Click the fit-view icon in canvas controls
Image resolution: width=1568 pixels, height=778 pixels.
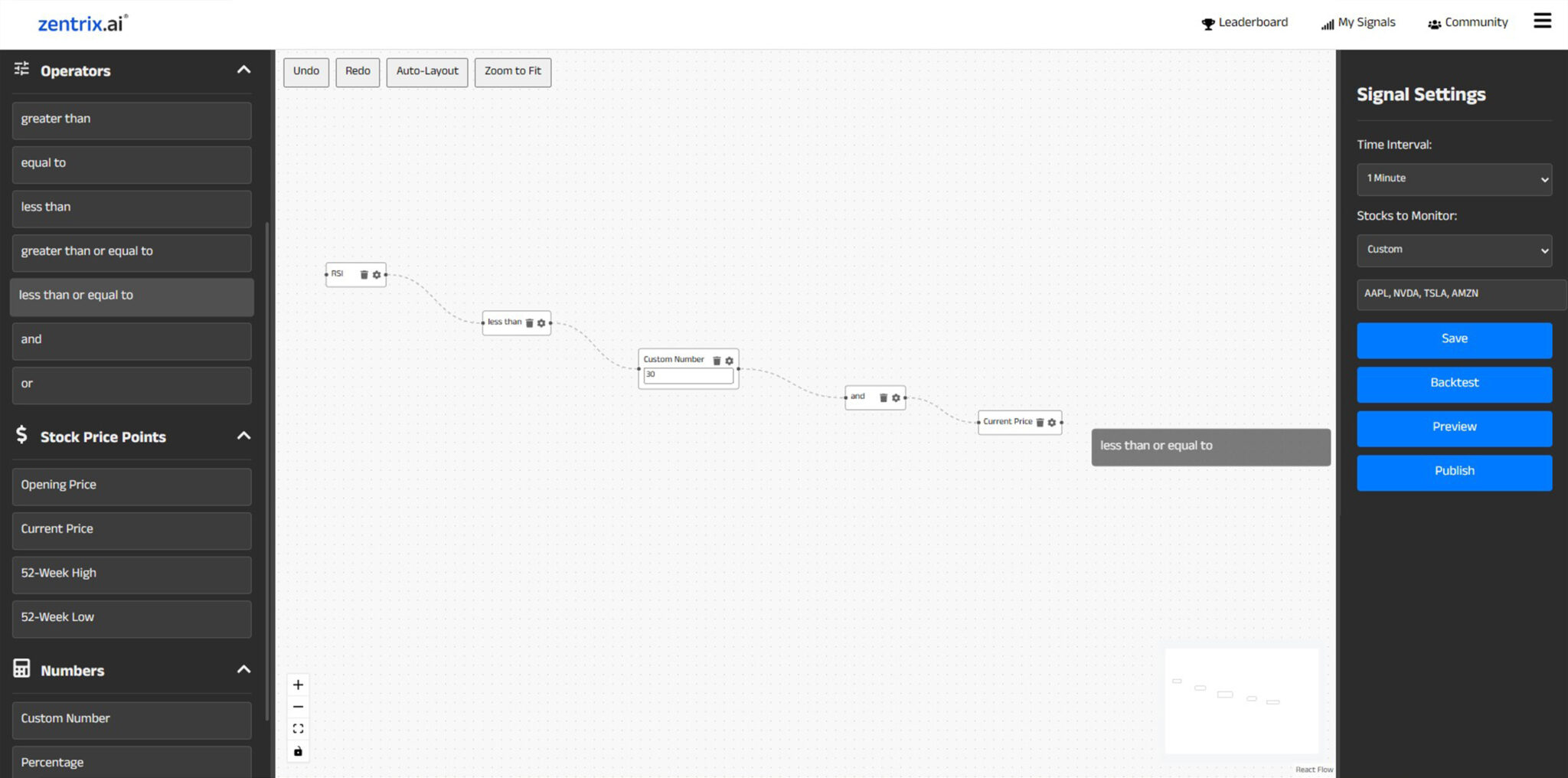coord(298,728)
